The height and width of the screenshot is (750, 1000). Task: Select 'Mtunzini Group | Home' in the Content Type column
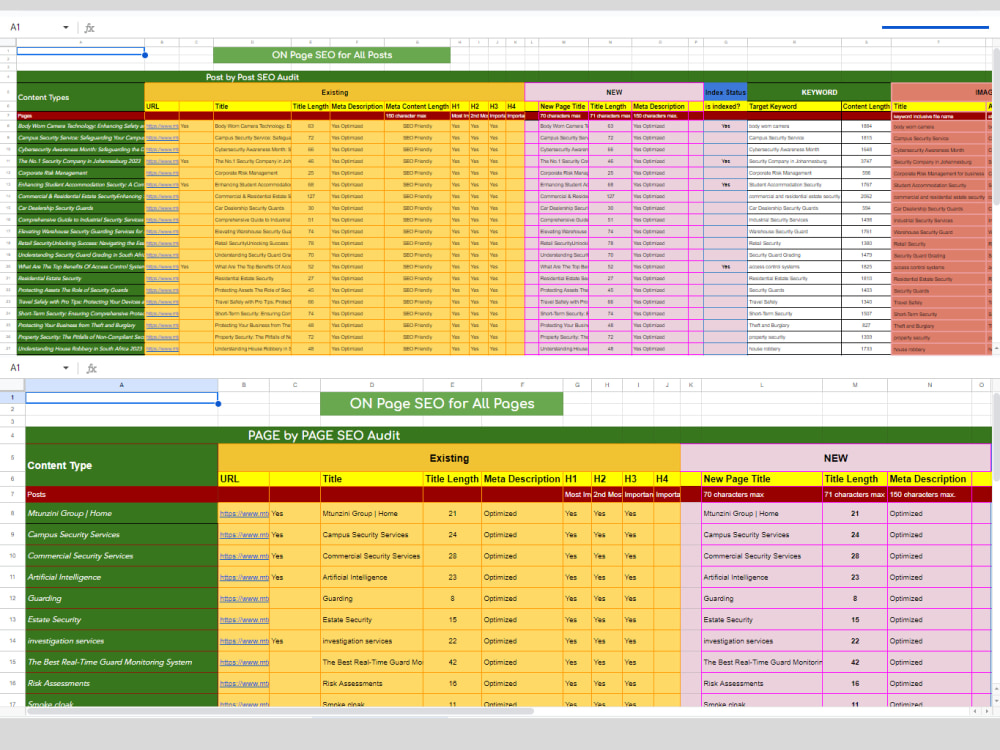coord(121,513)
